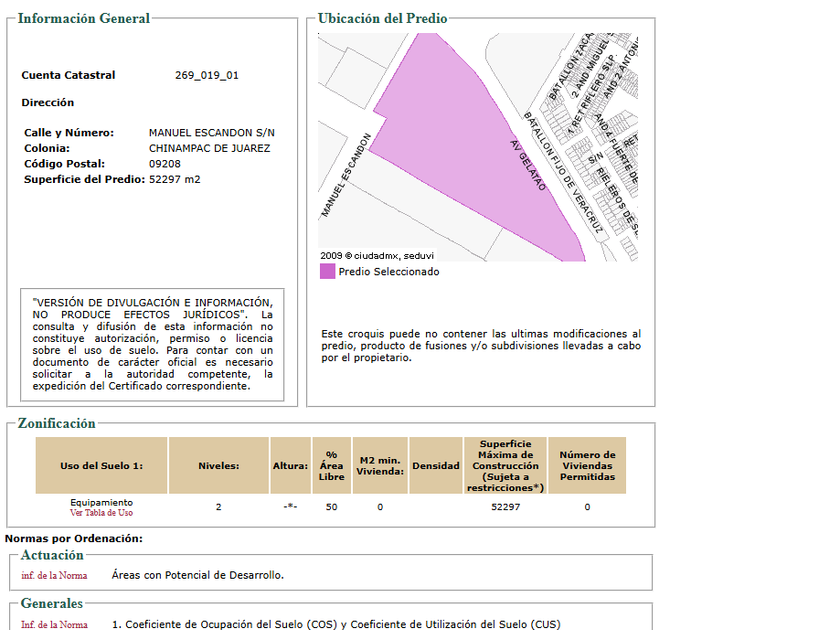Screen dimensions: 840x630
Task: Select the address 'MANUEL ESCANDON S/N'
Action: 212,132
